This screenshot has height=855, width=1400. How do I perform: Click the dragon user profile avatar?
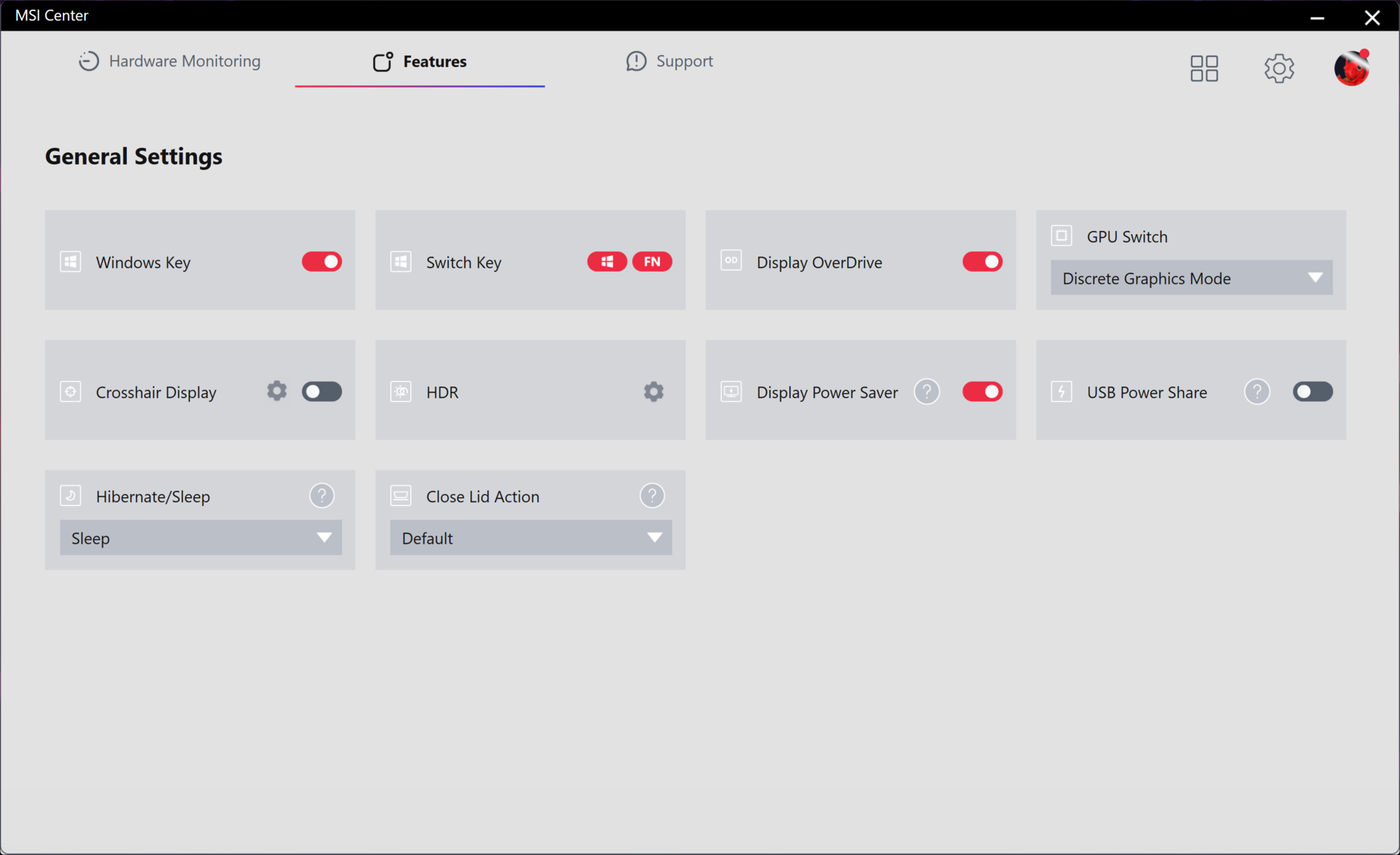tap(1351, 69)
